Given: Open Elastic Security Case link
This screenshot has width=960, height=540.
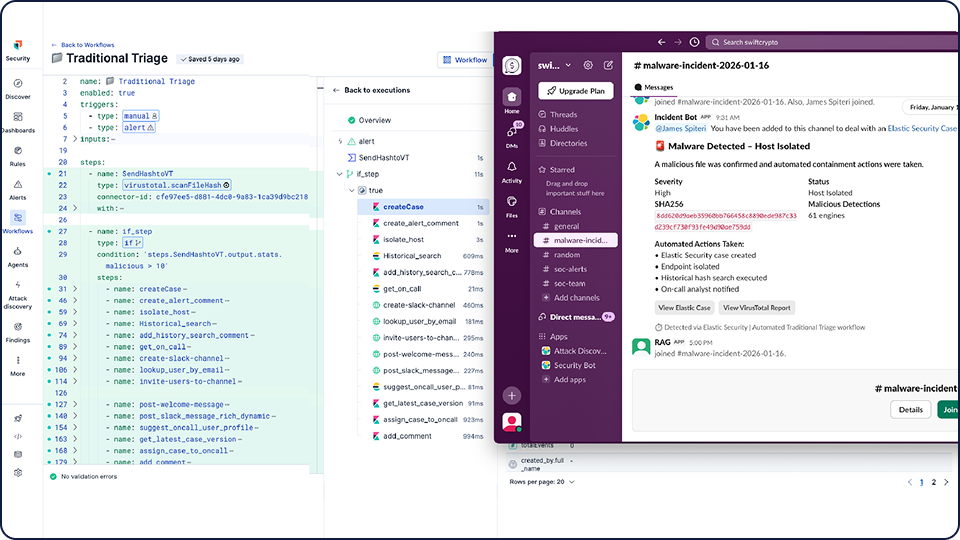Looking at the screenshot, I should coord(922,129).
